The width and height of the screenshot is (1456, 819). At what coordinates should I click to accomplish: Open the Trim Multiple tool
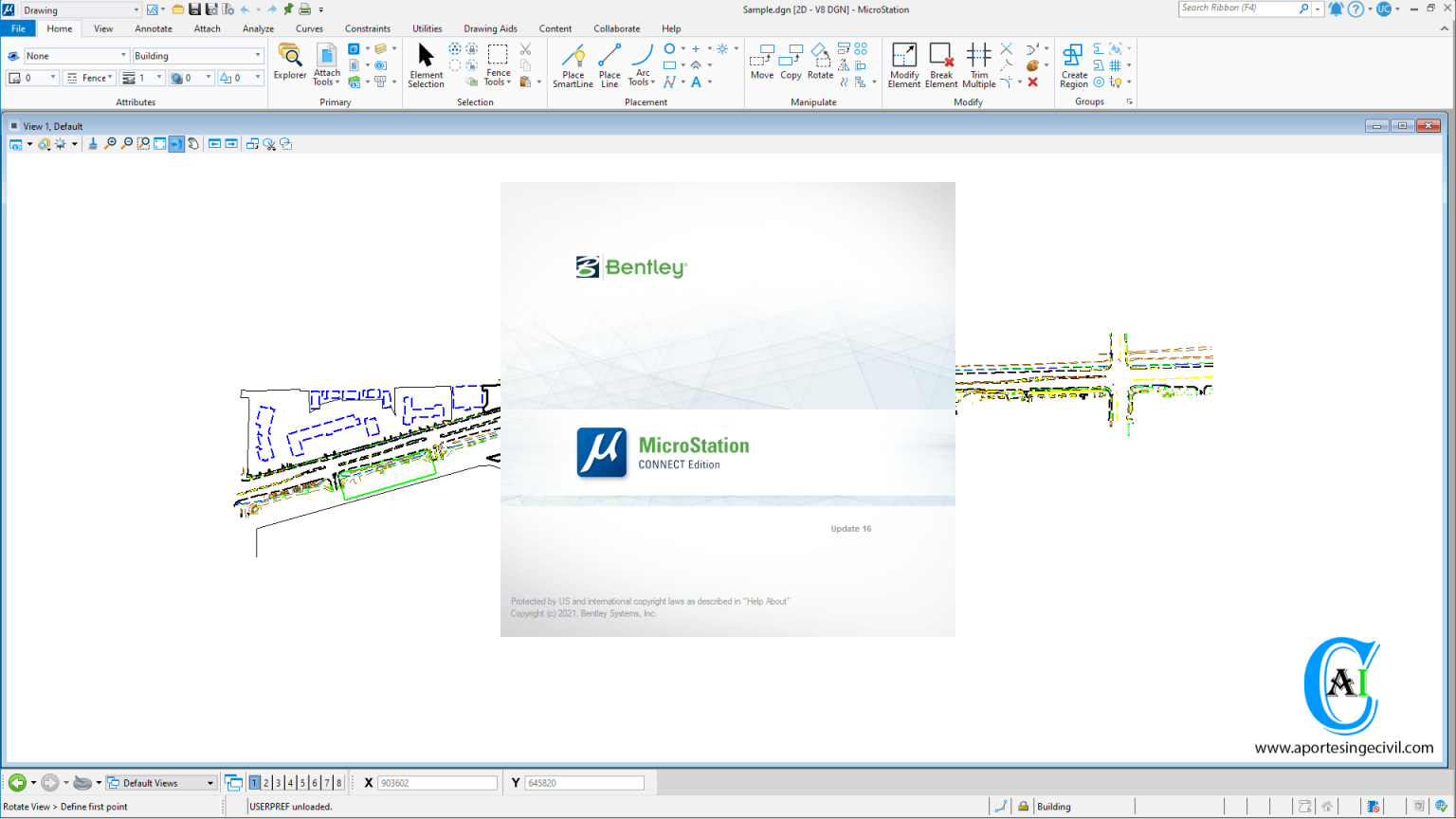coord(978,64)
